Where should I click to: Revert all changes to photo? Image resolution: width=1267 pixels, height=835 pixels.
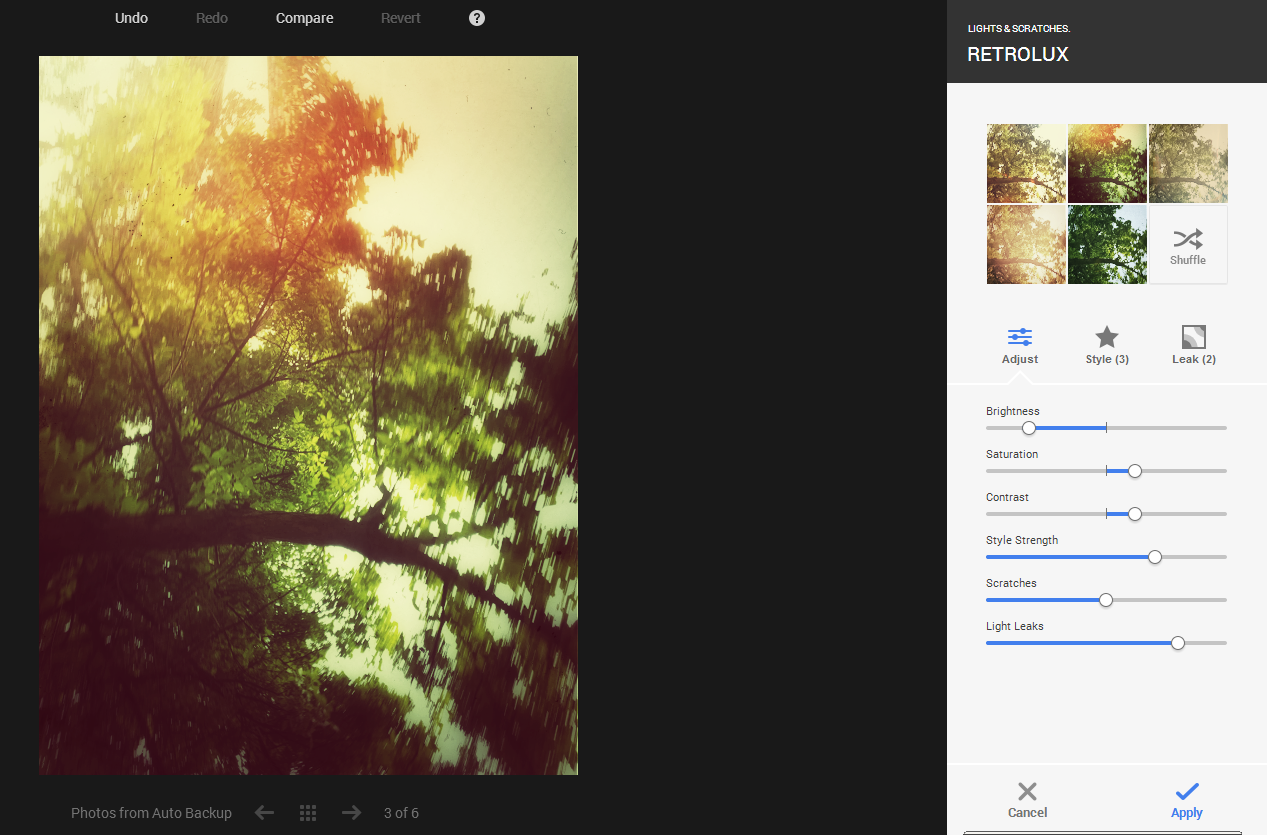[401, 18]
